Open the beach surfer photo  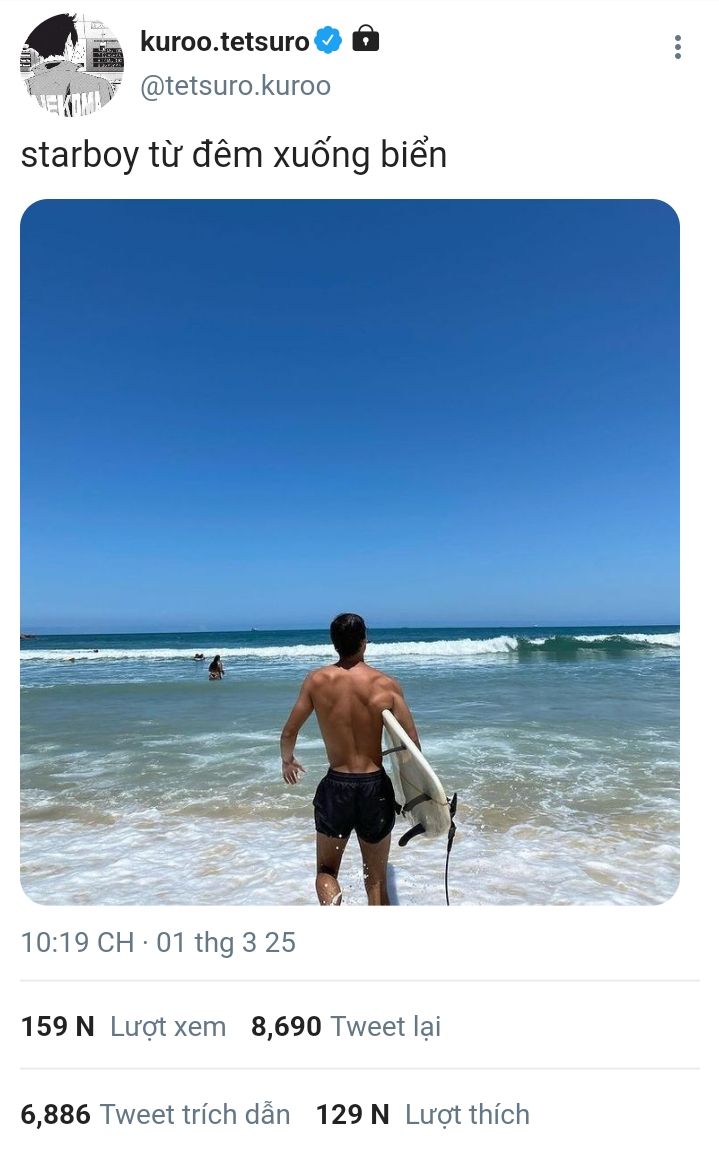(x=350, y=552)
